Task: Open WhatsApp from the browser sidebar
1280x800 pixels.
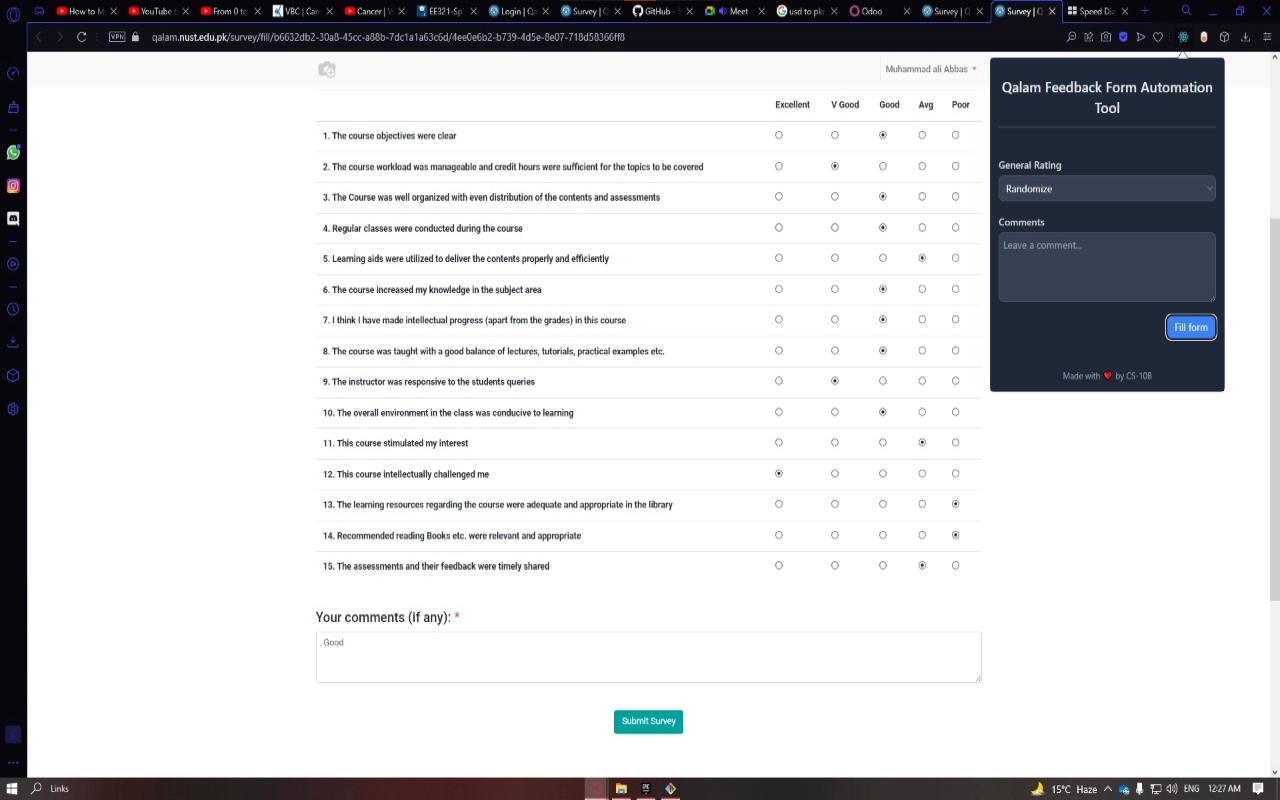Action: pyautogui.click(x=13, y=153)
